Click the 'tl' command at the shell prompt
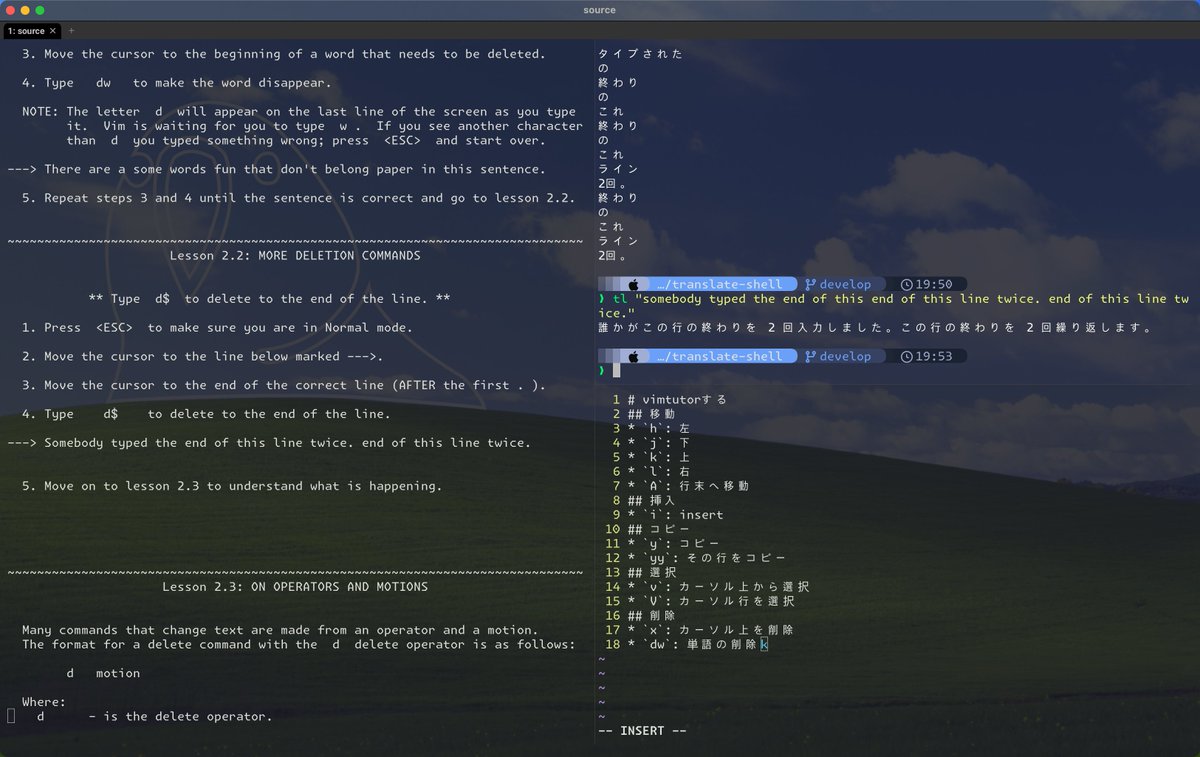 pos(620,299)
